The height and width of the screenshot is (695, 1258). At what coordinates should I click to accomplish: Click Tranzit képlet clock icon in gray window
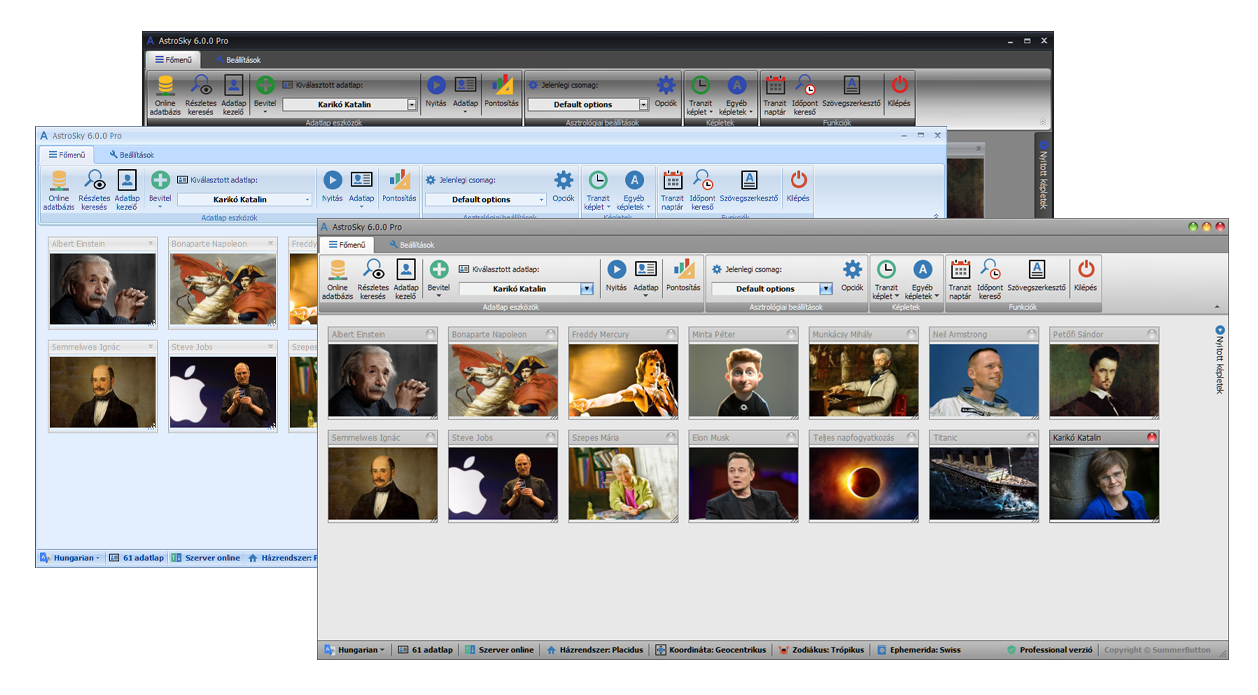pos(886,269)
